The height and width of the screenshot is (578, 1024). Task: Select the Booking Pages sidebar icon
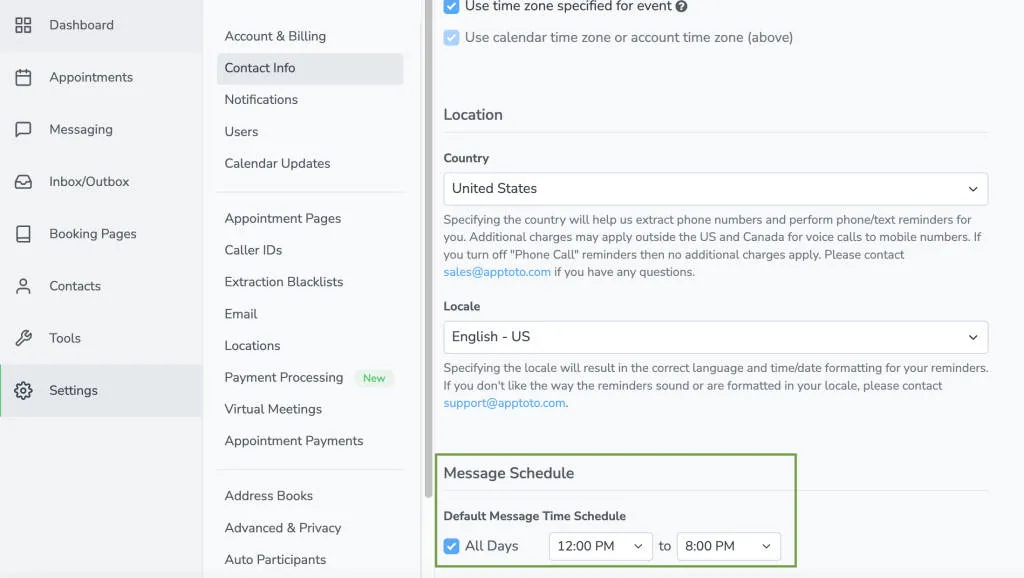click(27, 233)
